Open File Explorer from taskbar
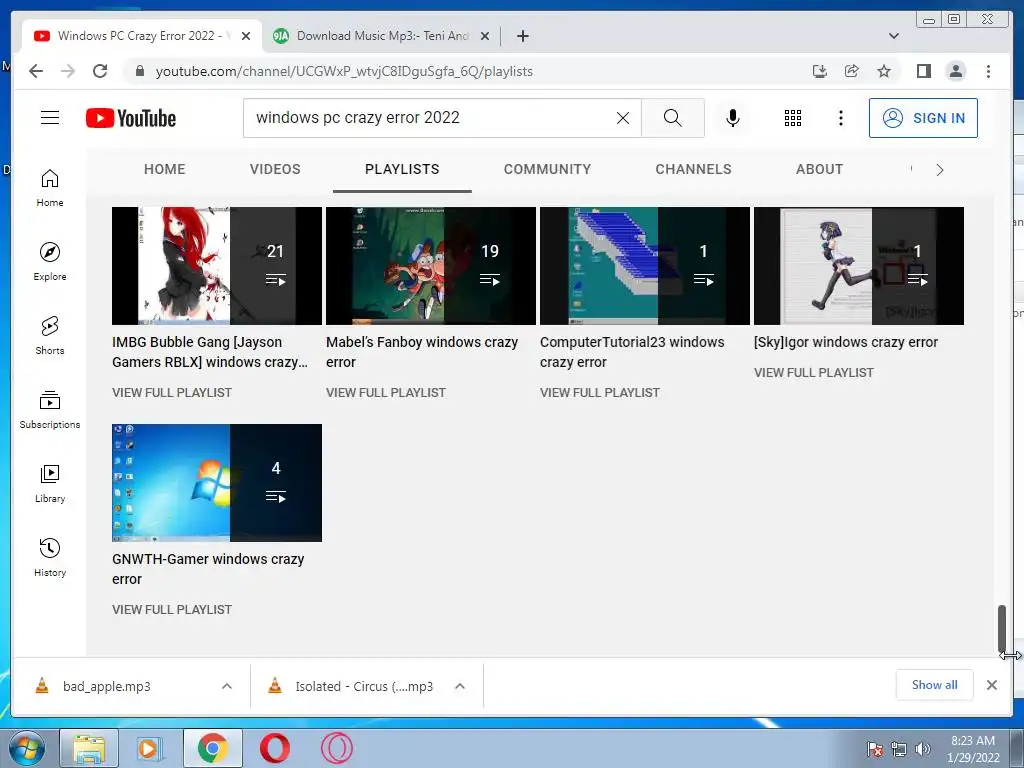The width and height of the screenshot is (1024, 768). pyautogui.click(x=89, y=748)
